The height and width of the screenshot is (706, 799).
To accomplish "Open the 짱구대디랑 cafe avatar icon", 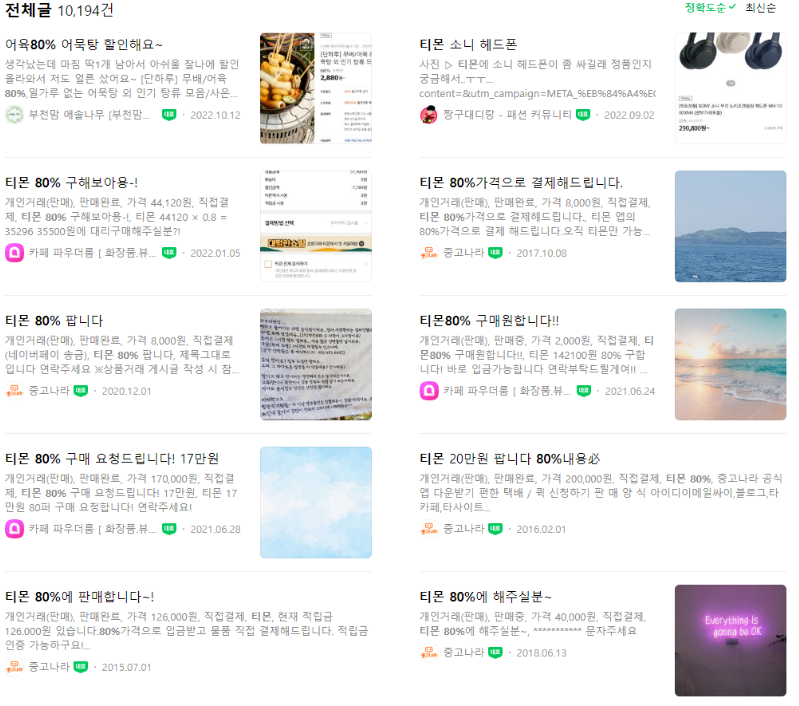I will [429, 115].
